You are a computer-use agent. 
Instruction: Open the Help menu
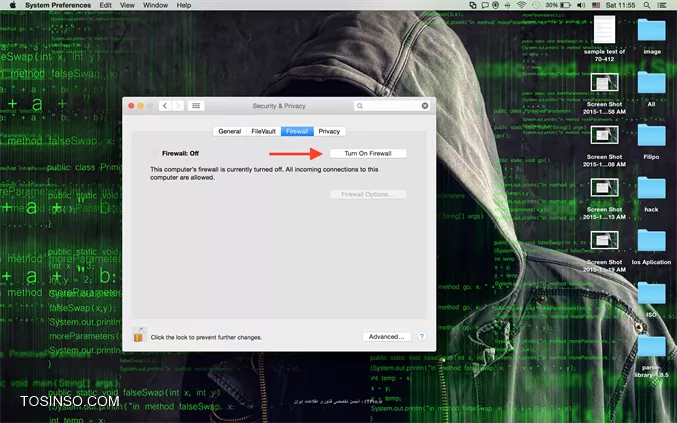184,5
